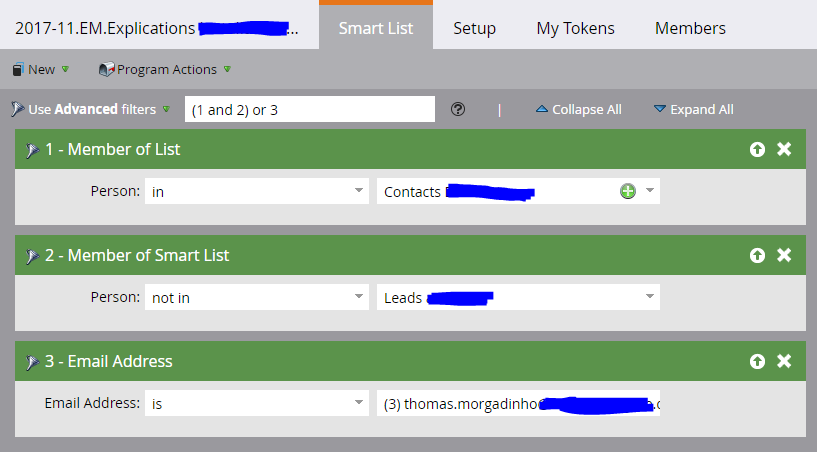The width and height of the screenshot is (817, 452).
Task: Remove the Email Address filter
Action: tap(784, 361)
